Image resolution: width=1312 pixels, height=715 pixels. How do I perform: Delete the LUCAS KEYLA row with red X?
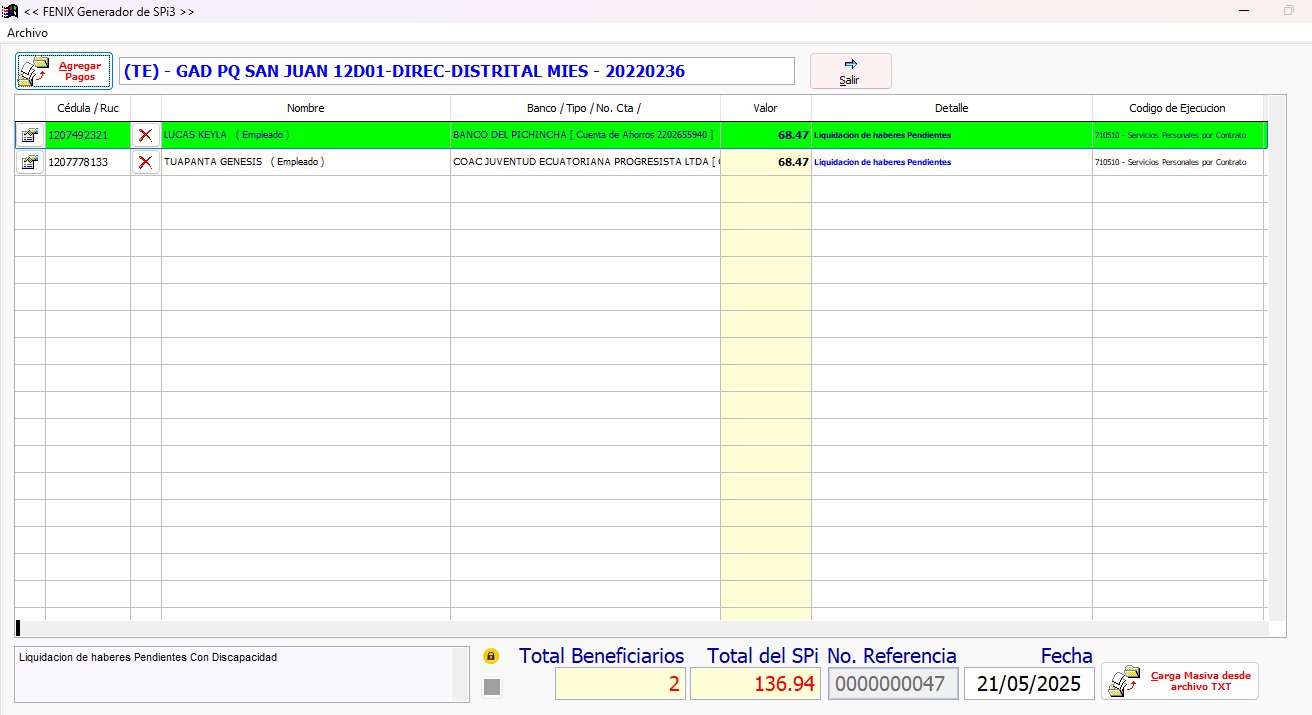(x=146, y=135)
